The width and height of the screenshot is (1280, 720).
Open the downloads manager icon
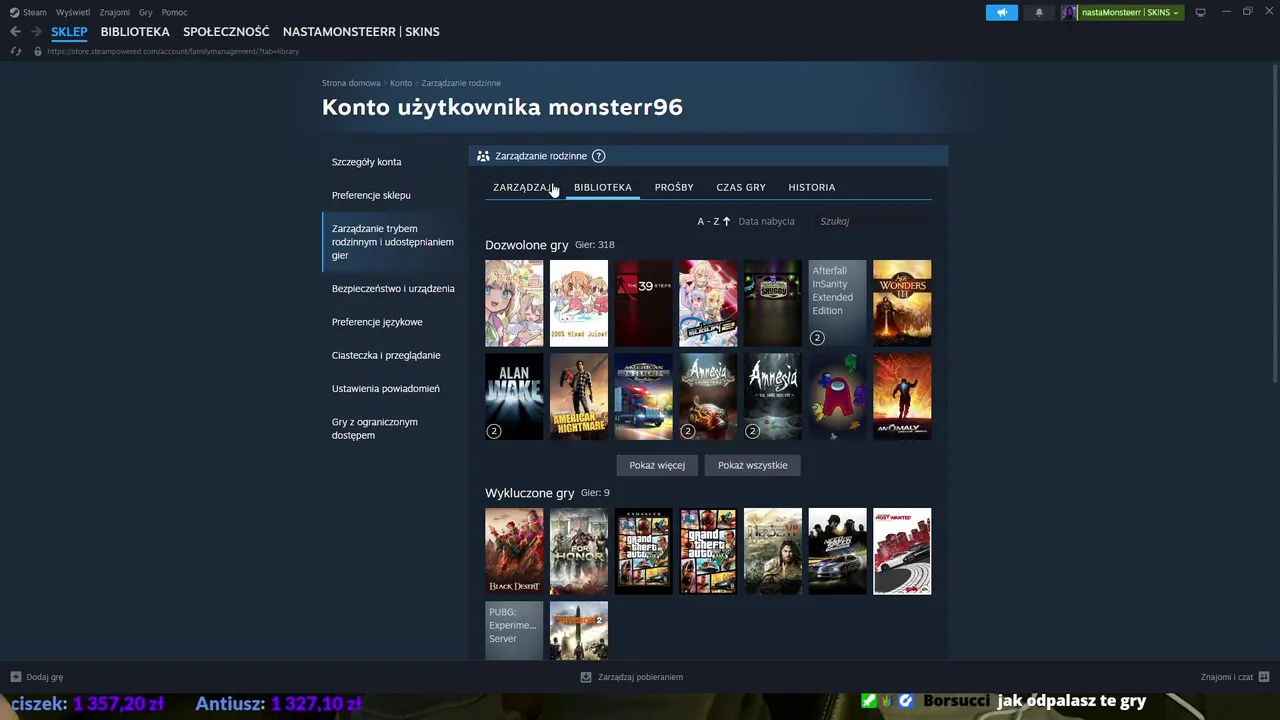586,677
